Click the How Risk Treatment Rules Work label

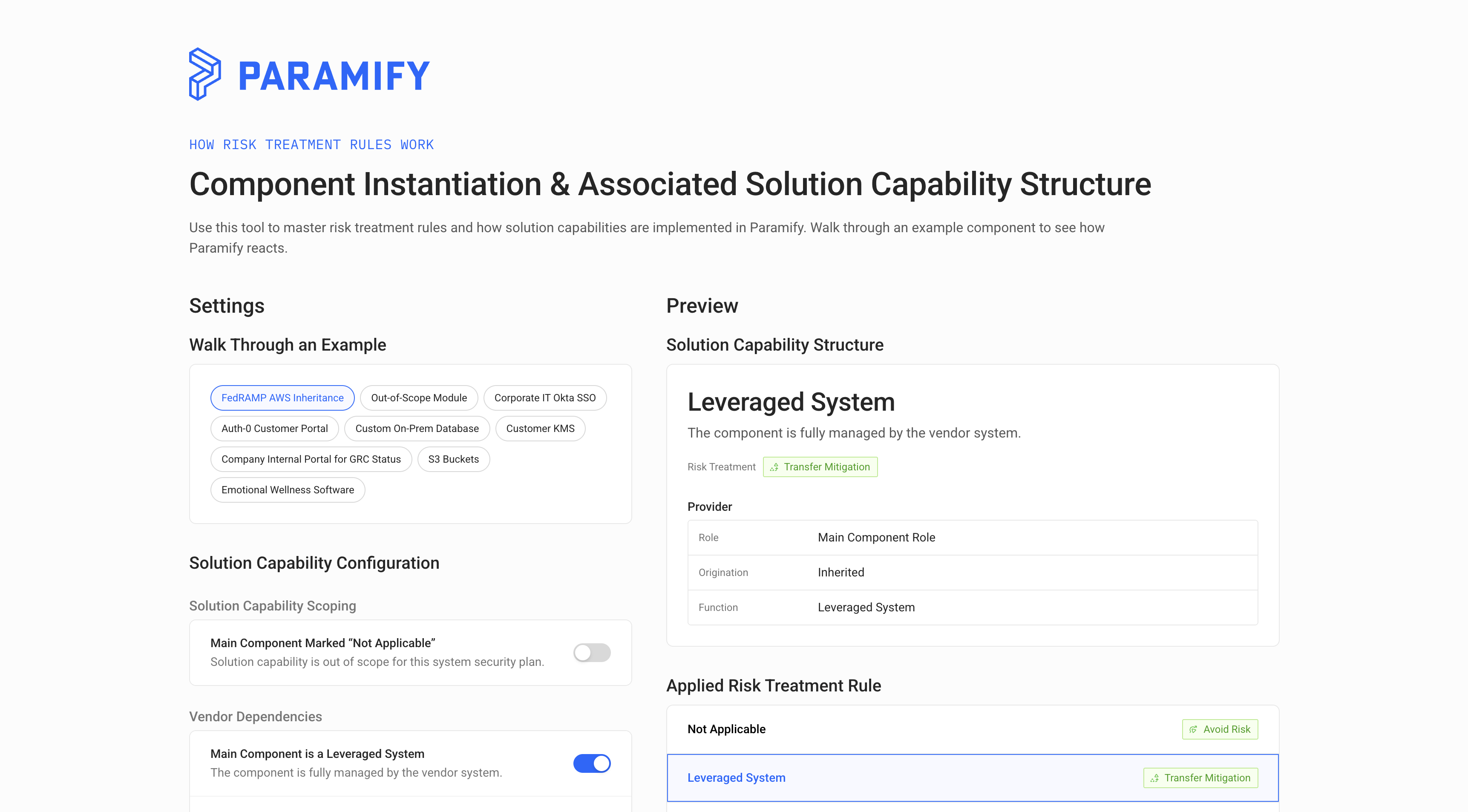[312, 145]
